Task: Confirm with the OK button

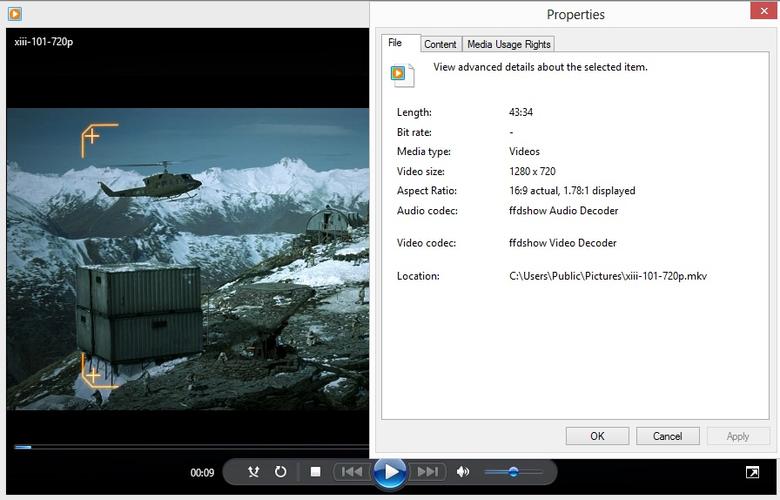Action: [x=597, y=436]
